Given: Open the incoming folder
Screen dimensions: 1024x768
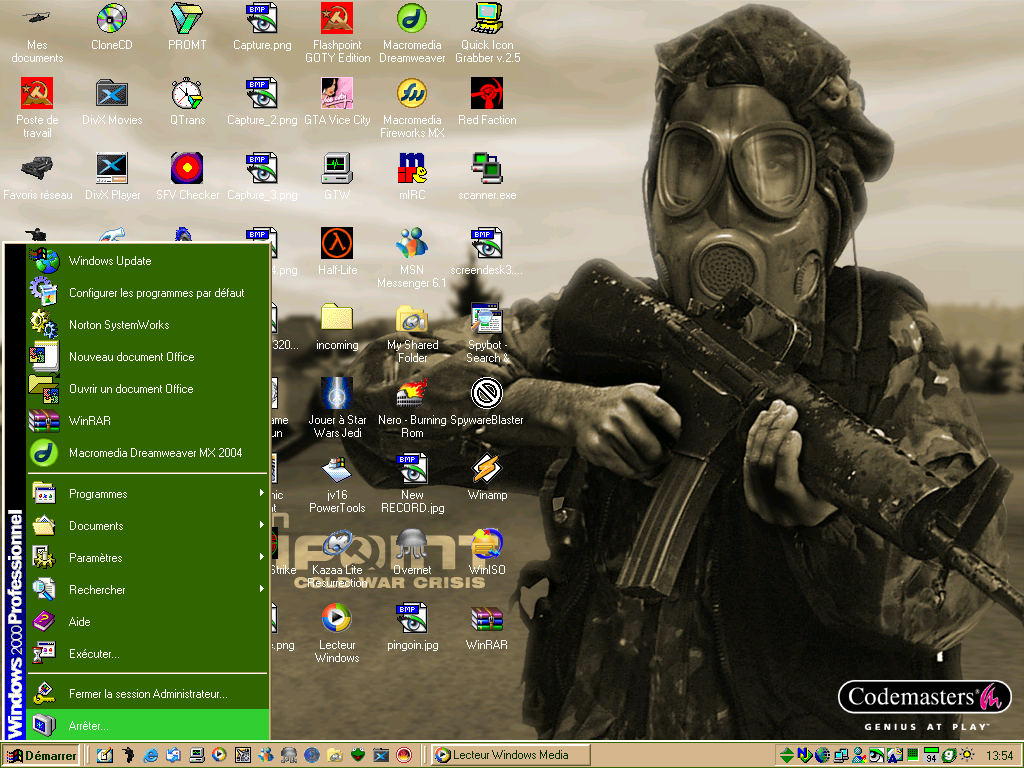Looking at the screenshot, I should tap(337, 327).
